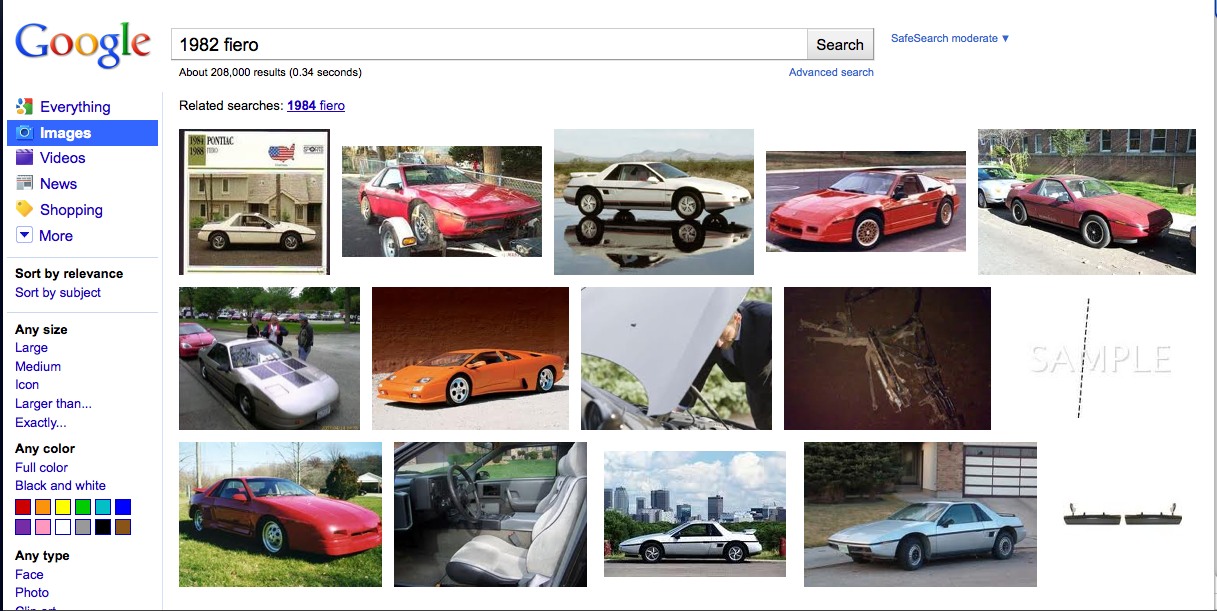The width and height of the screenshot is (1217, 611).
Task: Open the red Fiero with gold wheels image
Action: point(866,201)
